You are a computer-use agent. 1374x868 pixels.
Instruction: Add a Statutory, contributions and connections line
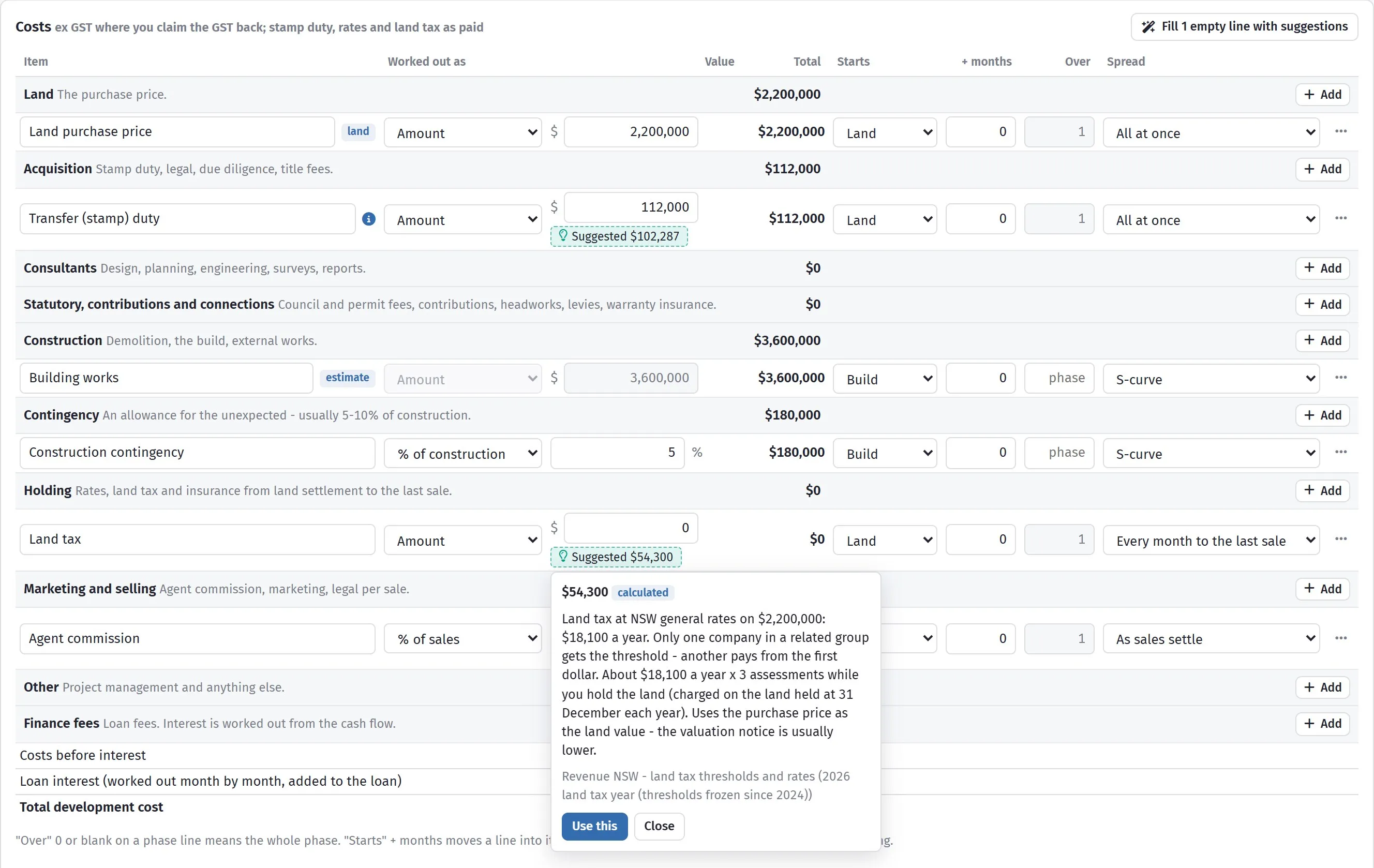tap(1322, 304)
